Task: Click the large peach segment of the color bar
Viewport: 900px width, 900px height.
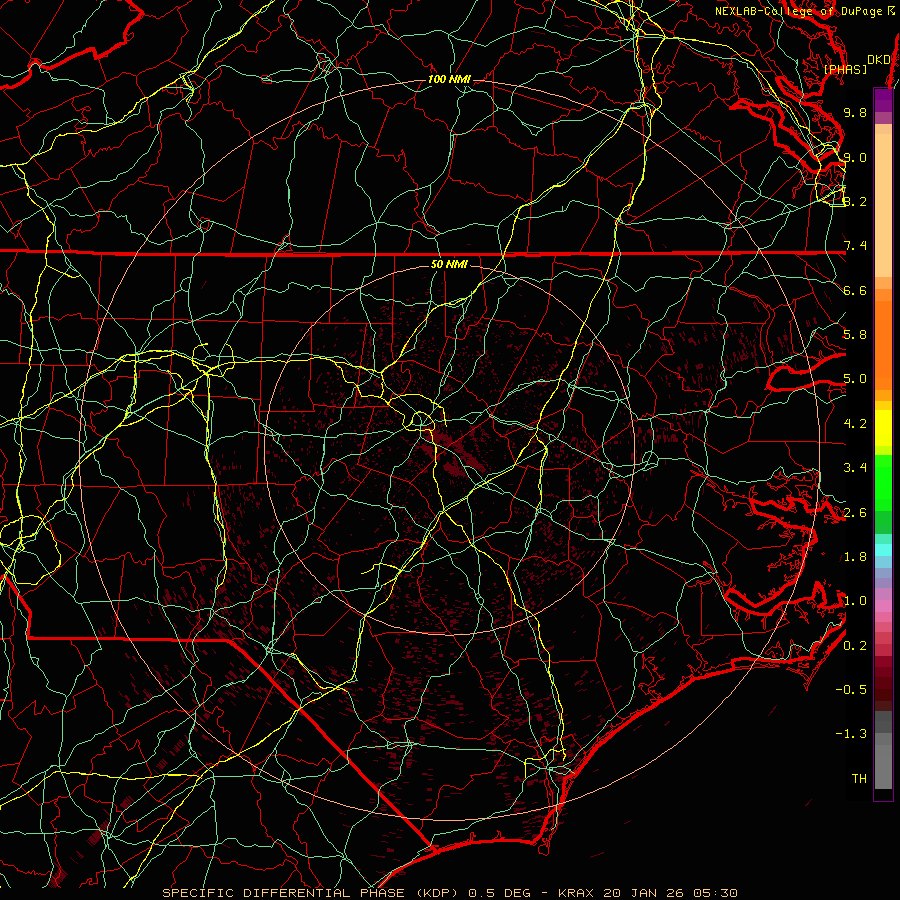Action: click(883, 205)
